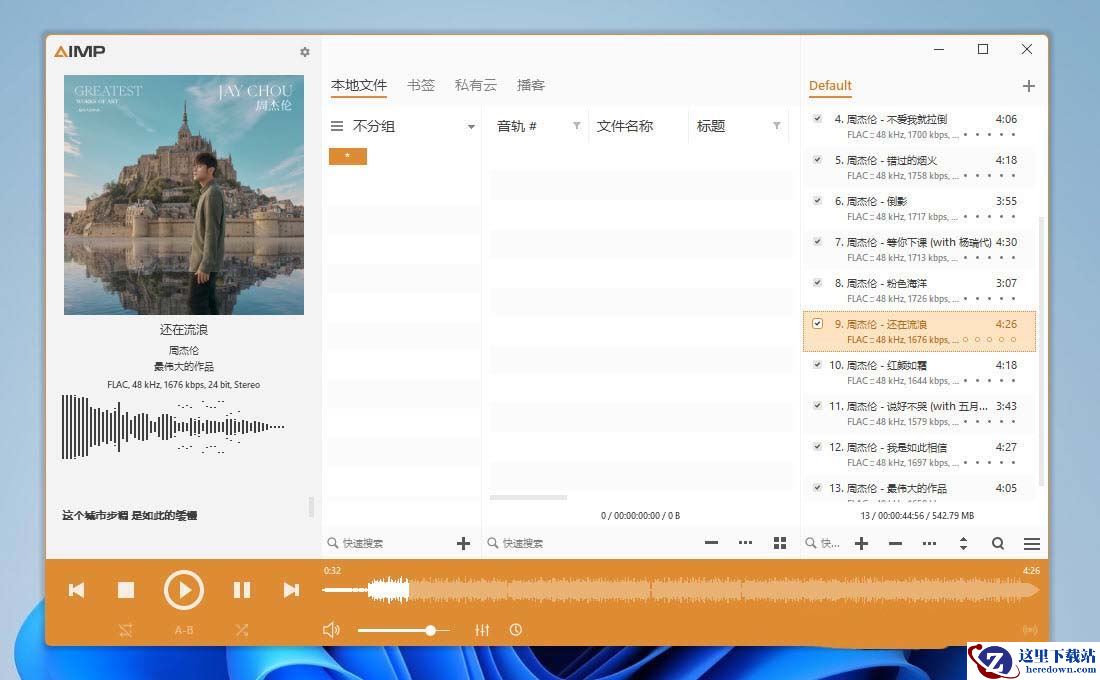Open settings via the gear icon
The image size is (1100, 680).
(305, 52)
